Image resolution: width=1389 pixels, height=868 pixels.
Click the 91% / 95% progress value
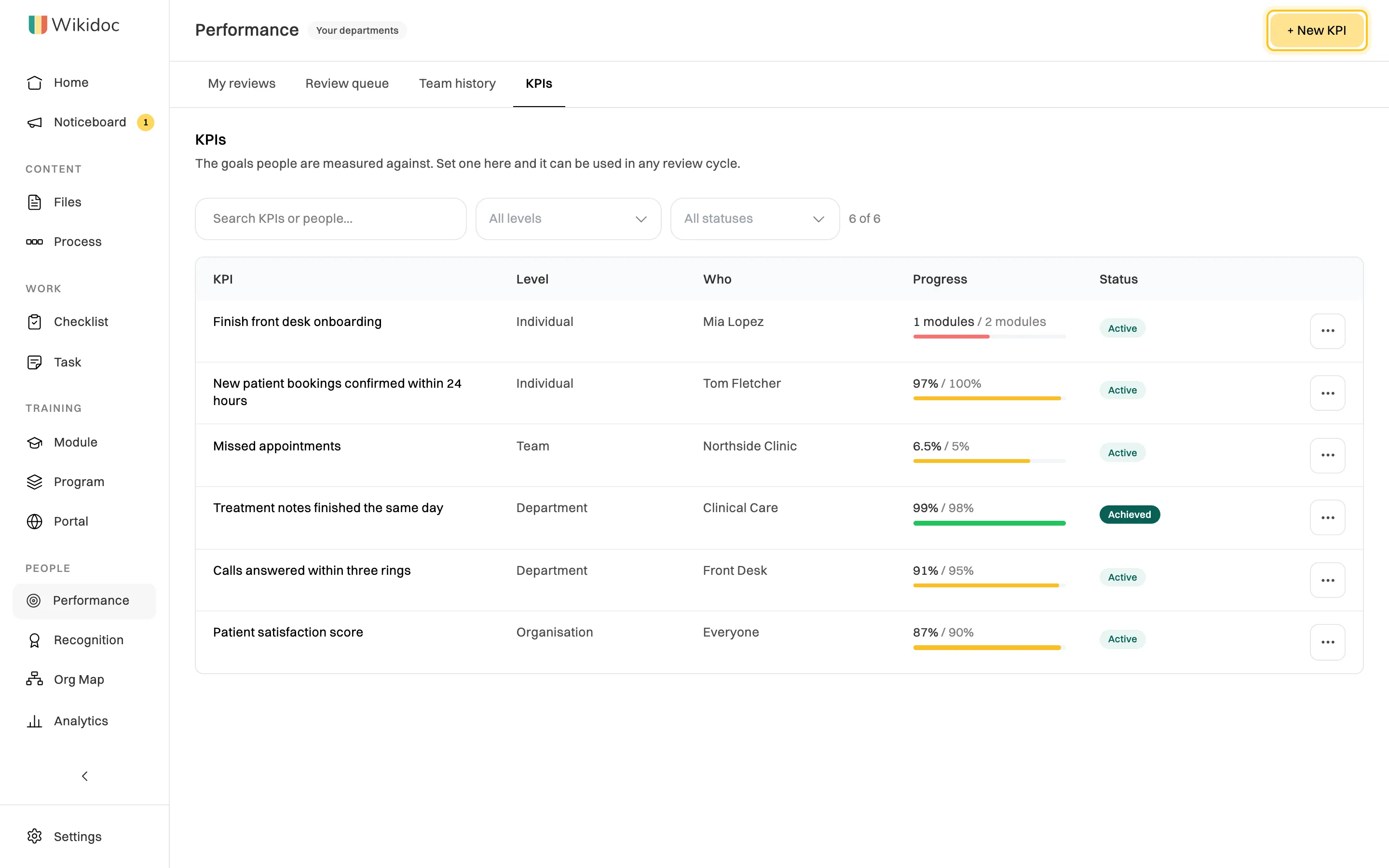click(943, 570)
